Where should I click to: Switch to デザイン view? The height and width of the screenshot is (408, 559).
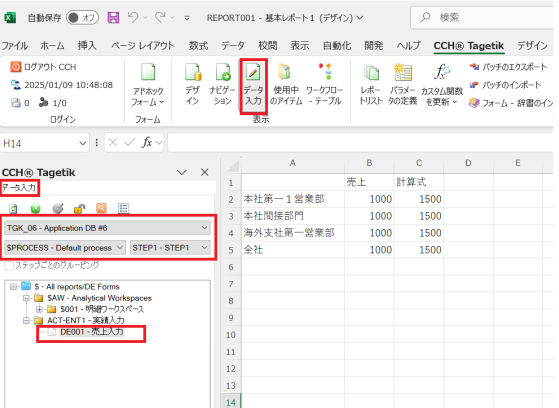coord(193,85)
